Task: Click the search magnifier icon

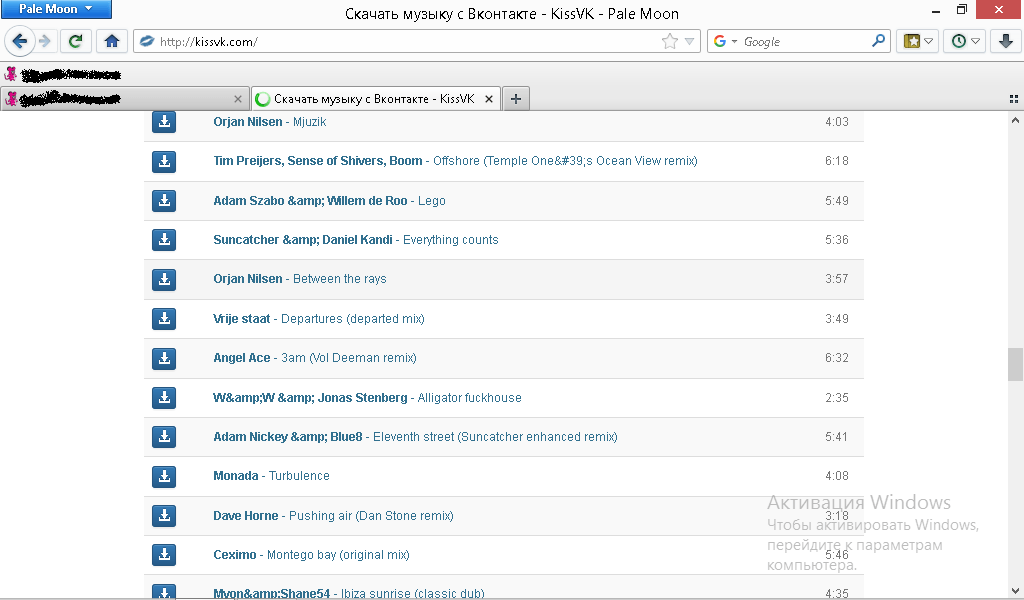Action: (878, 41)
